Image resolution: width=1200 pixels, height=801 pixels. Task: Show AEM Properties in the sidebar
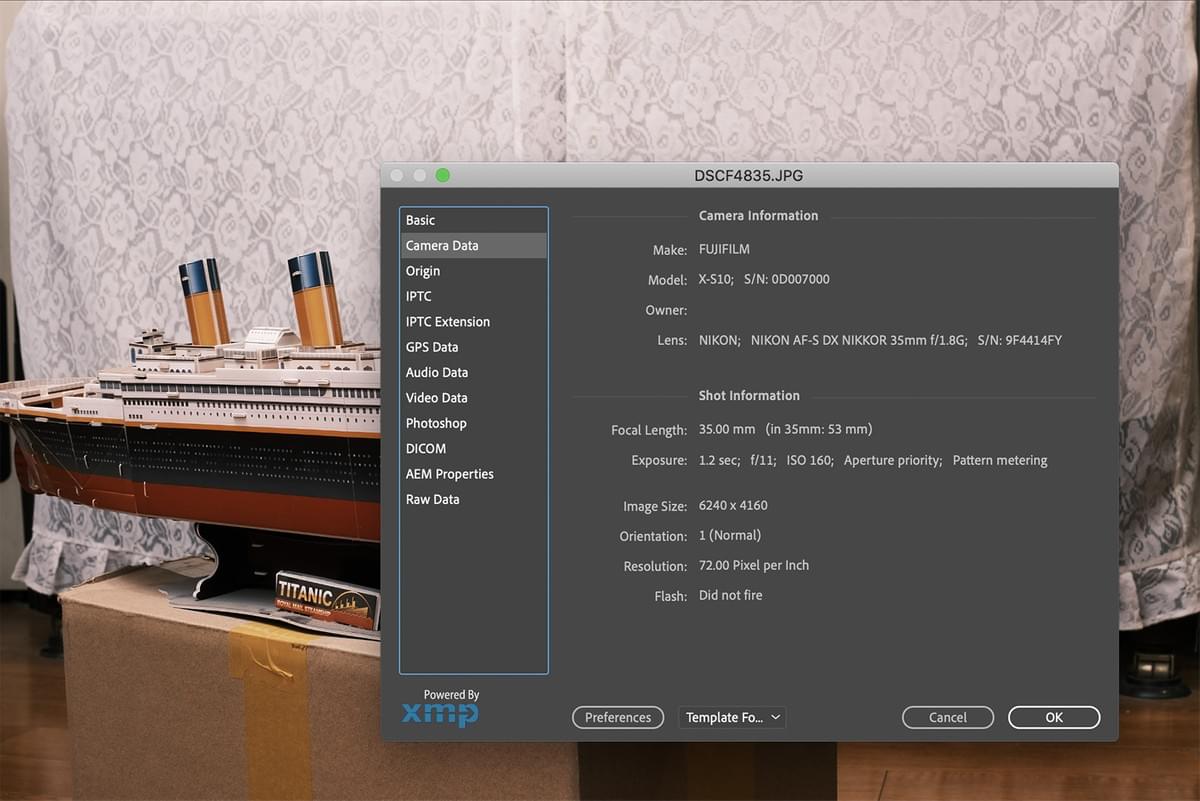click(473, 474)
